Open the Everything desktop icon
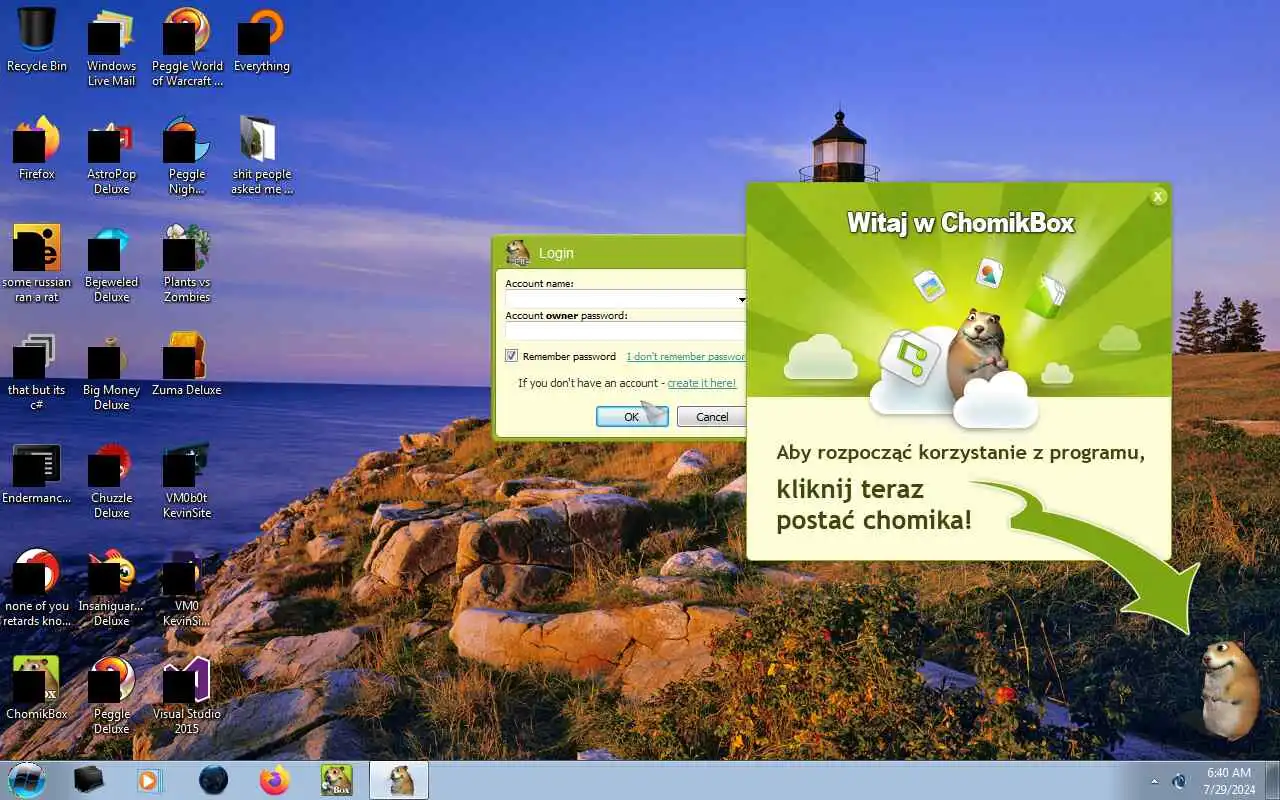Viewport: 1280px width, 800px height. click(262, 40)
